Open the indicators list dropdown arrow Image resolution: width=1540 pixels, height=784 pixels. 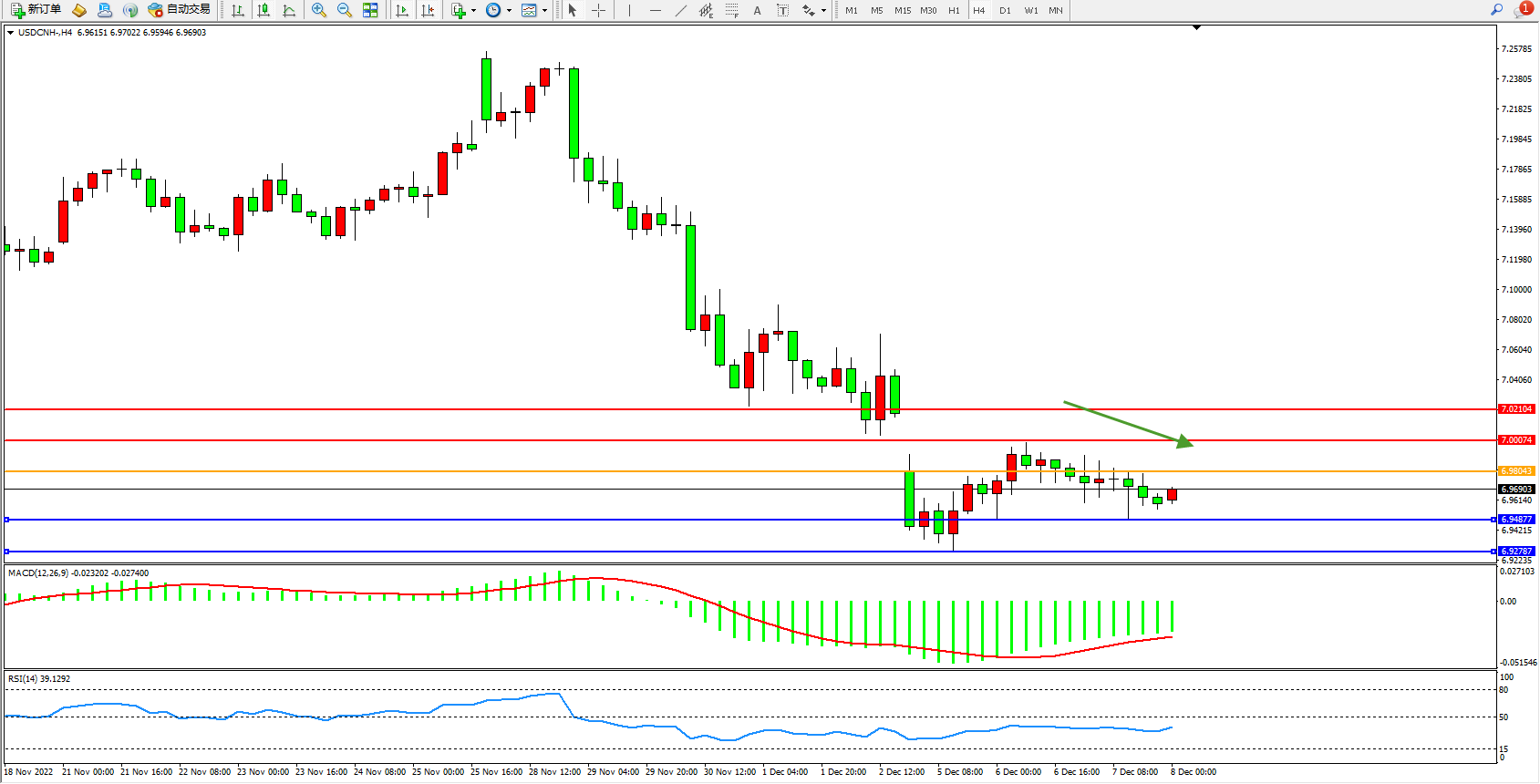click(x=473, y=11)
